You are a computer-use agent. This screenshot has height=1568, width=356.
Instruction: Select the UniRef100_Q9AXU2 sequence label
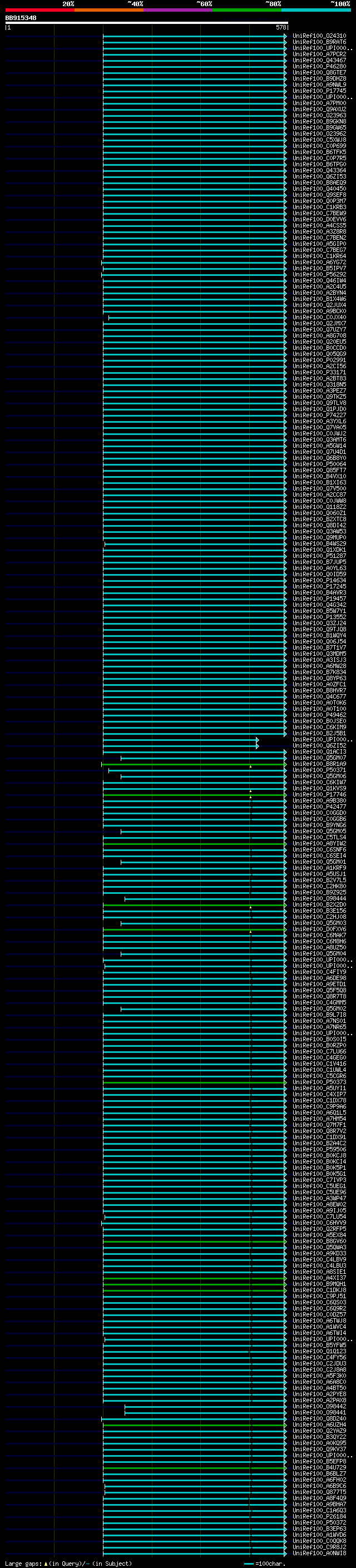coord(319,109)
